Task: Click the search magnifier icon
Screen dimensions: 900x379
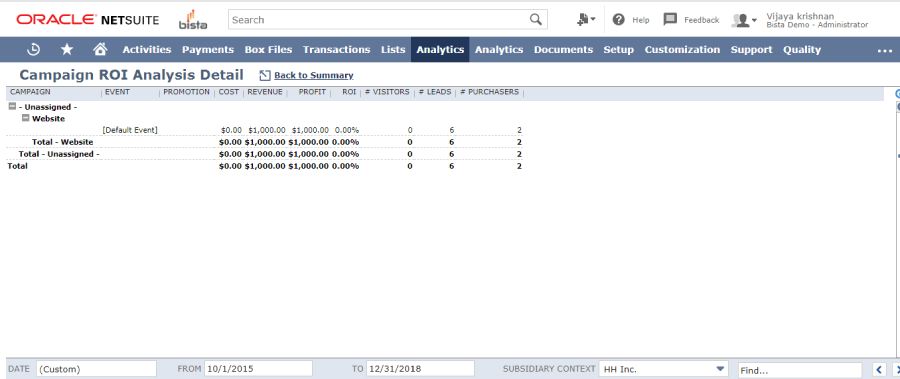Action: [536, 20]
